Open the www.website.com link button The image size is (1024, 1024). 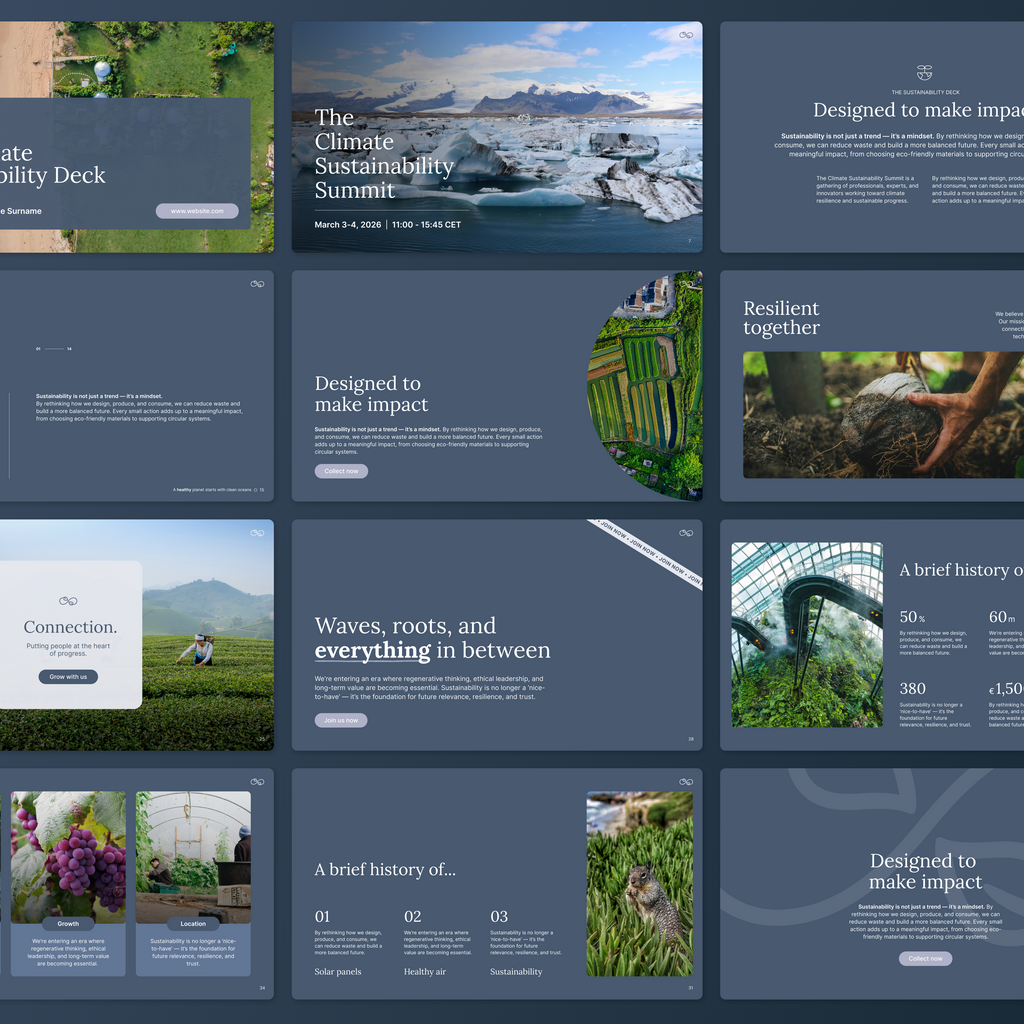197,211
